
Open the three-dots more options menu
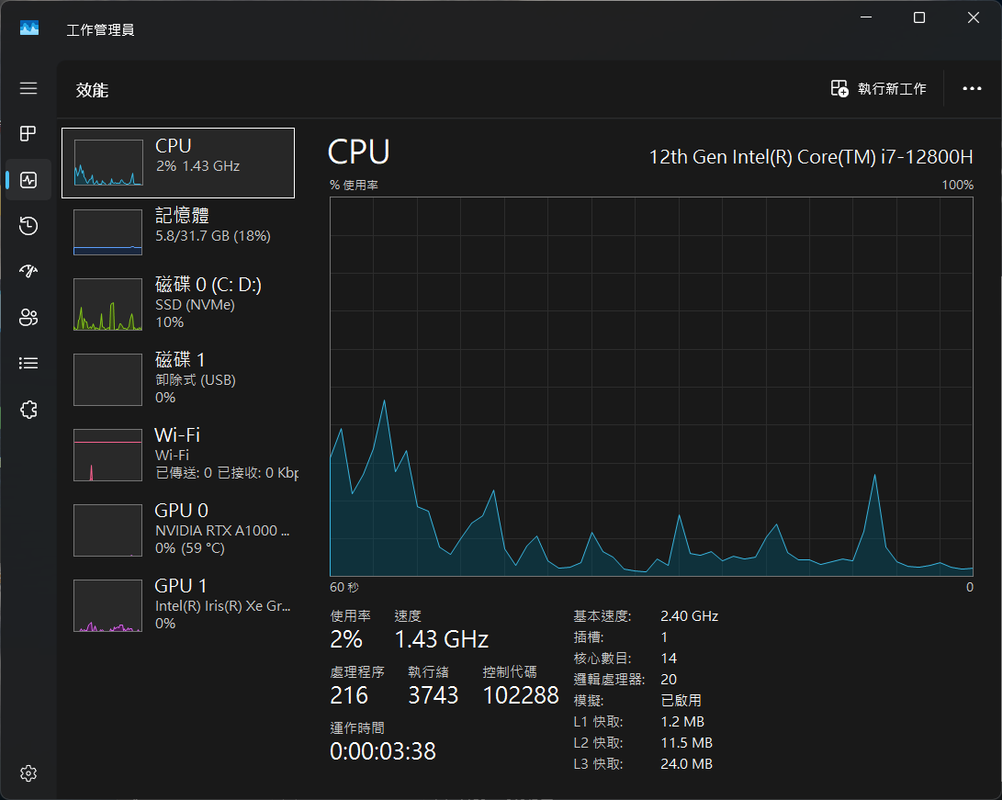click(x=972, y=88)
